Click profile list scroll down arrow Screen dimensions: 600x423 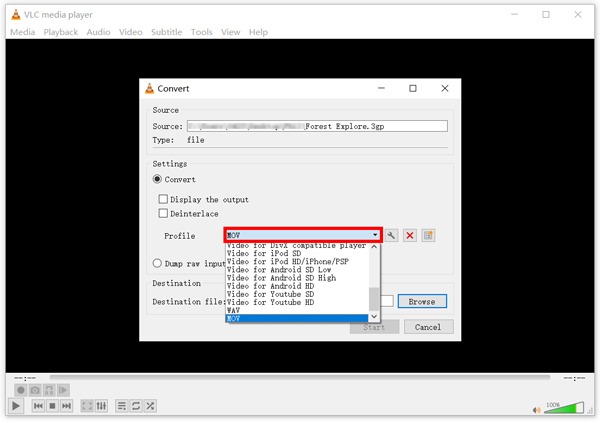[374, 317]
